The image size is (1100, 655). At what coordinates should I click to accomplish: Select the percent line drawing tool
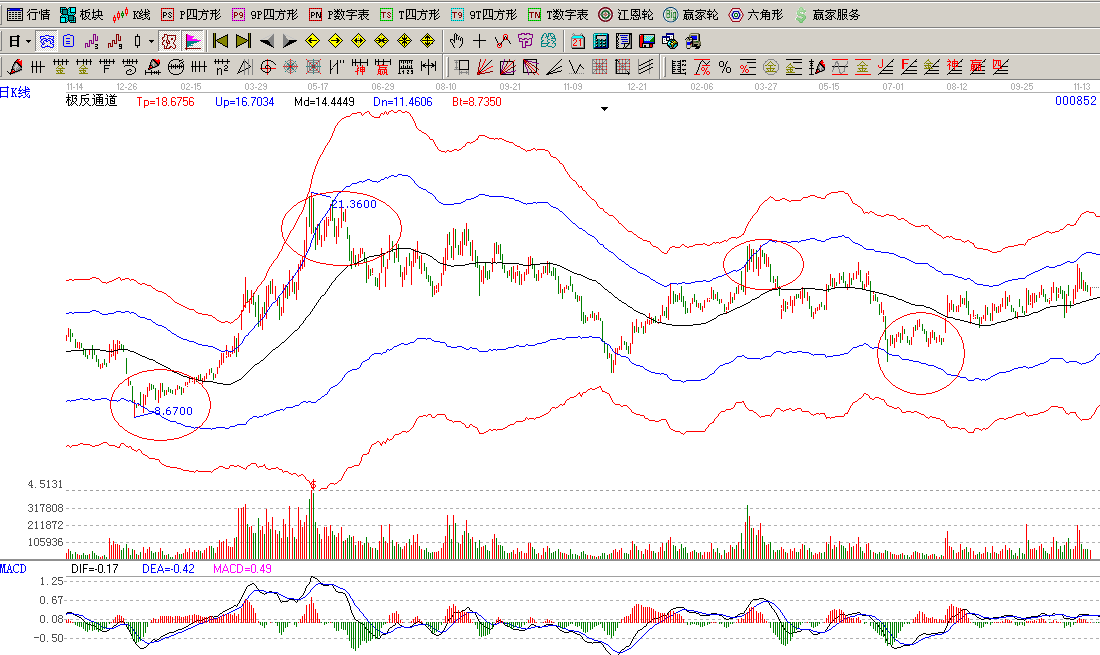[725, 68]
